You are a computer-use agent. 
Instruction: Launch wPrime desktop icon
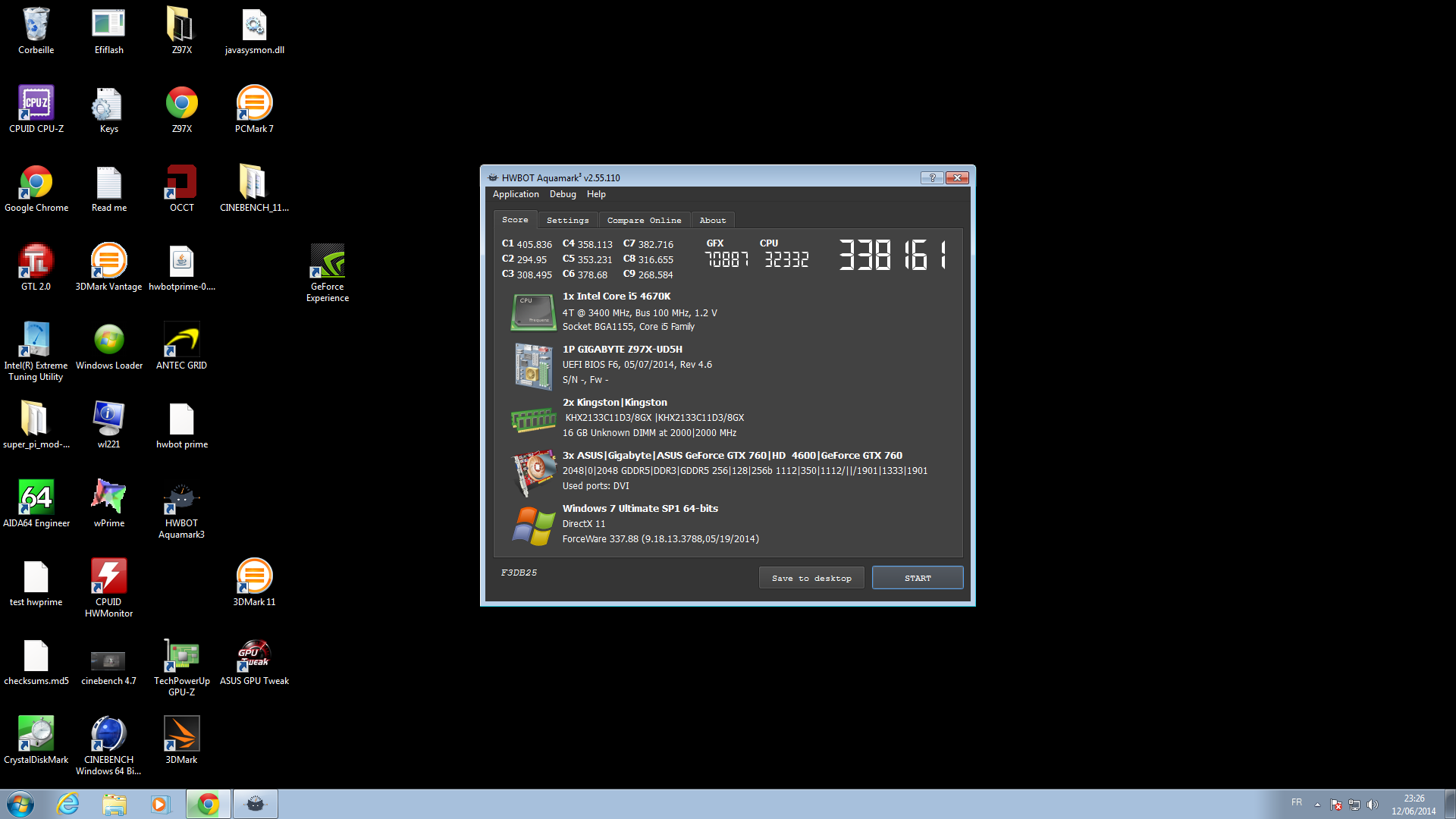pyautogui.click(x=108, y=504)
